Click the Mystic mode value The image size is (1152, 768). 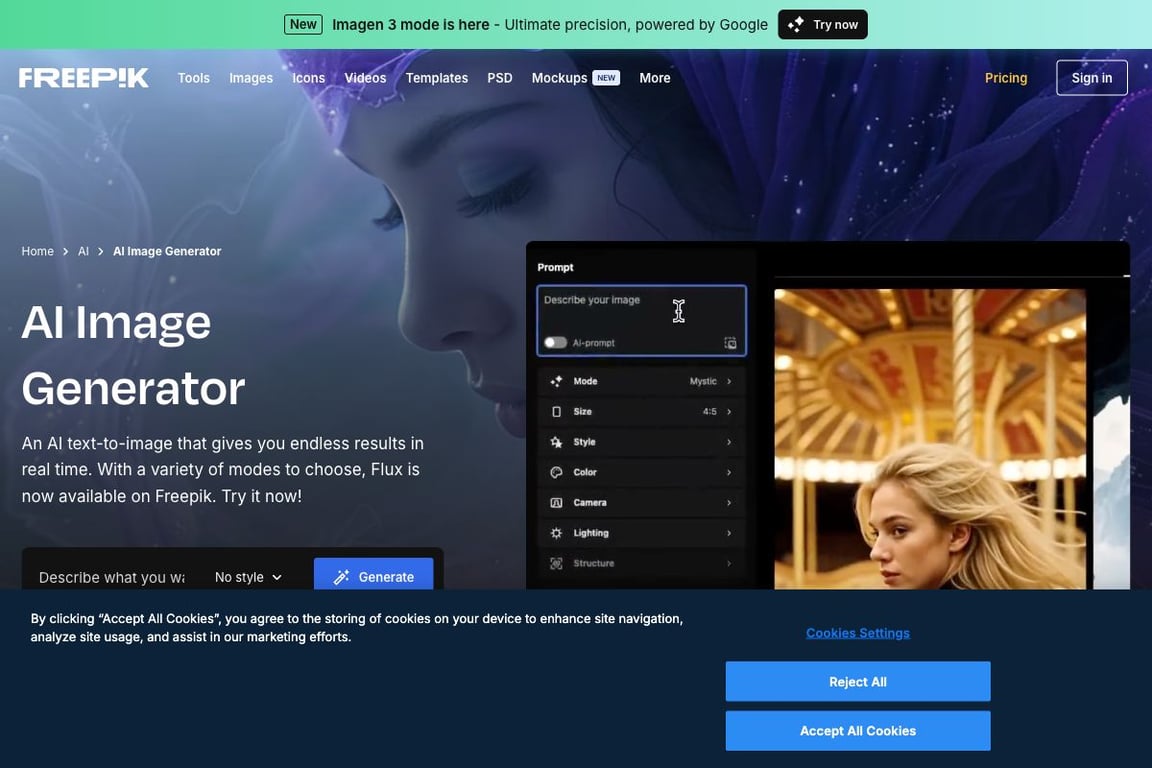click(x=703, y=381)
